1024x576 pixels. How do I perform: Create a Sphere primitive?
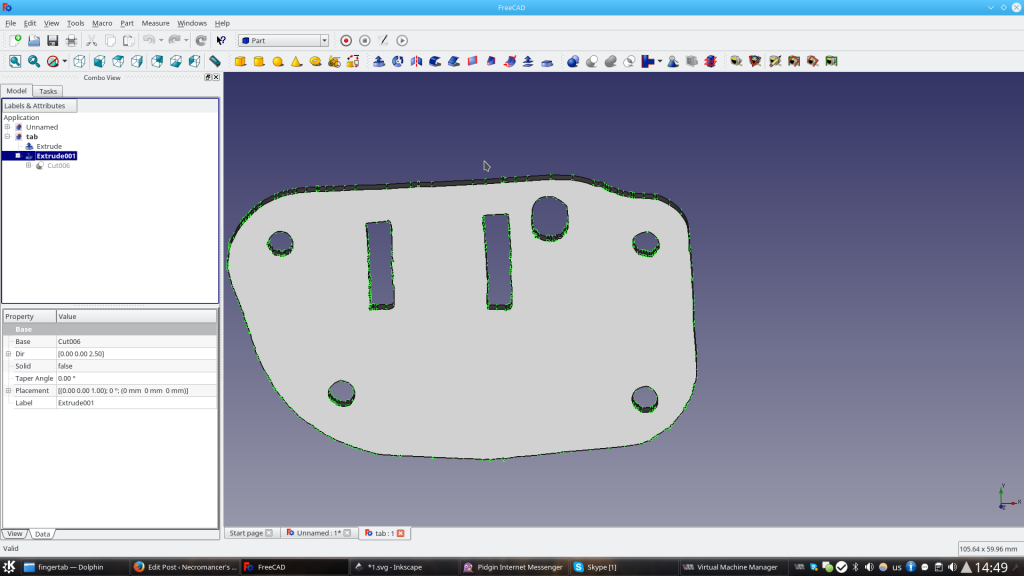[277, 61]
